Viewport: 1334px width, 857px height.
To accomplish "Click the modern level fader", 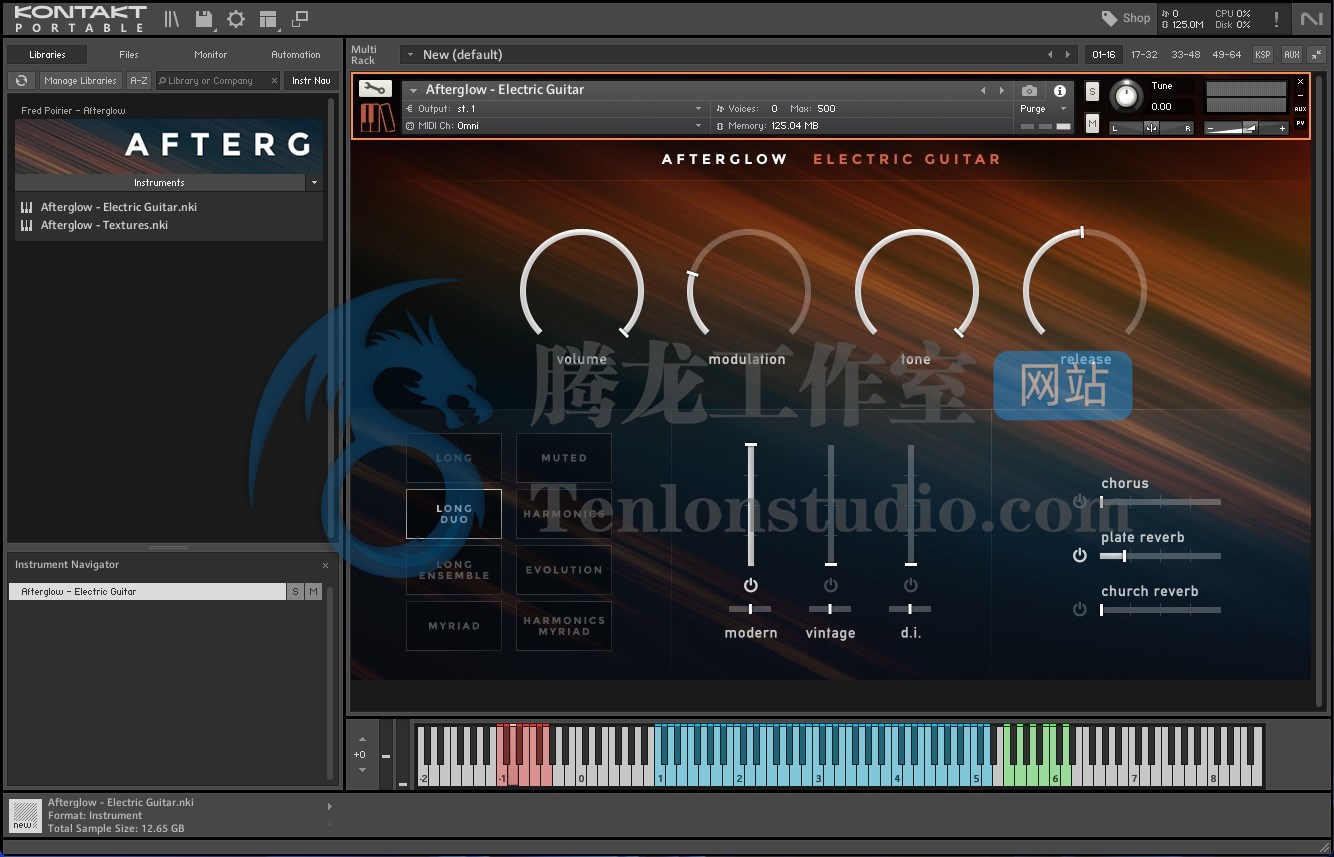I will pos(751,505).
